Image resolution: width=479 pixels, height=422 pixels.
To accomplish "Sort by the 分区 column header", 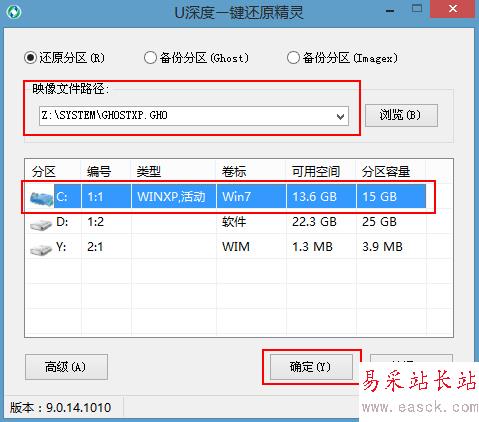I will [53, 172].
